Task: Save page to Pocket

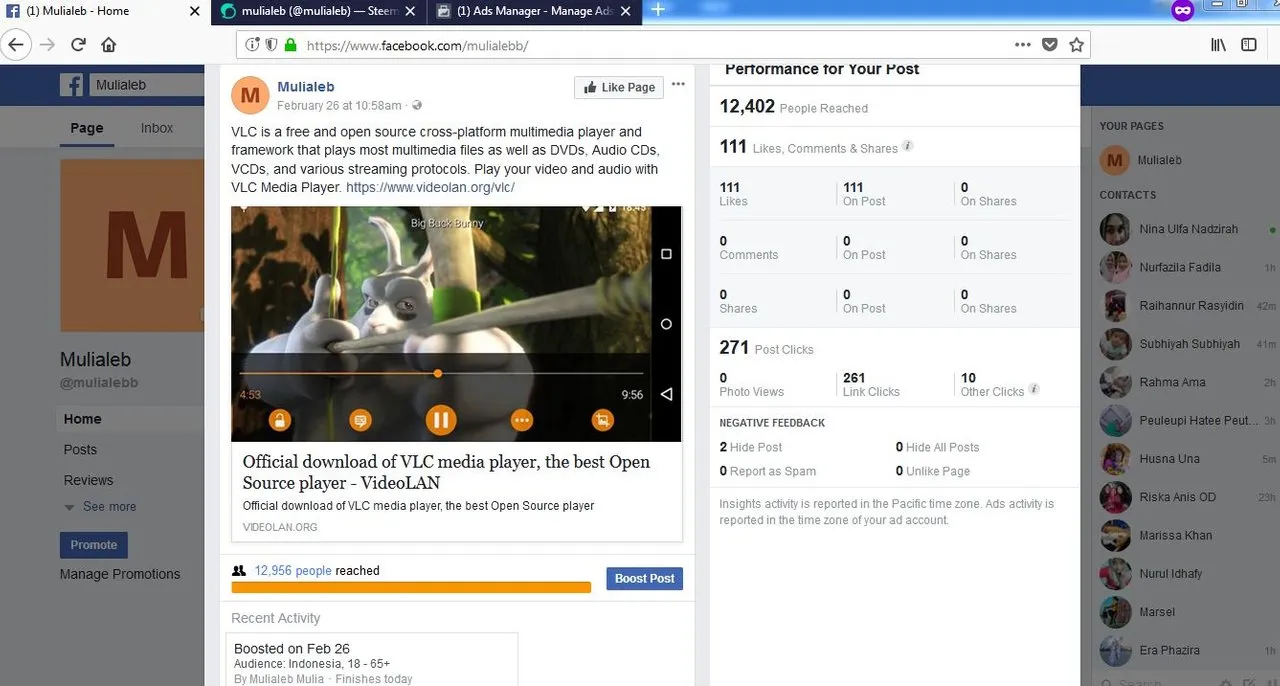Action: pyautogui.click(x=1049, y=45)
